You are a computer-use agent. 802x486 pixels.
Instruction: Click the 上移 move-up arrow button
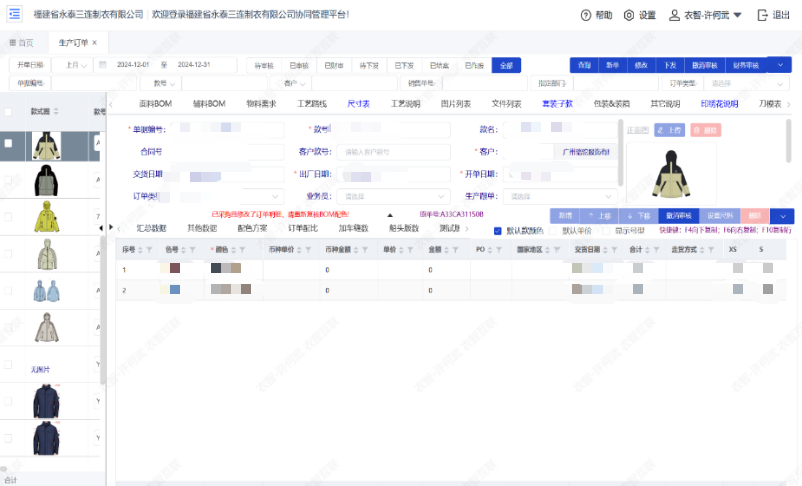tap(597, 215)
